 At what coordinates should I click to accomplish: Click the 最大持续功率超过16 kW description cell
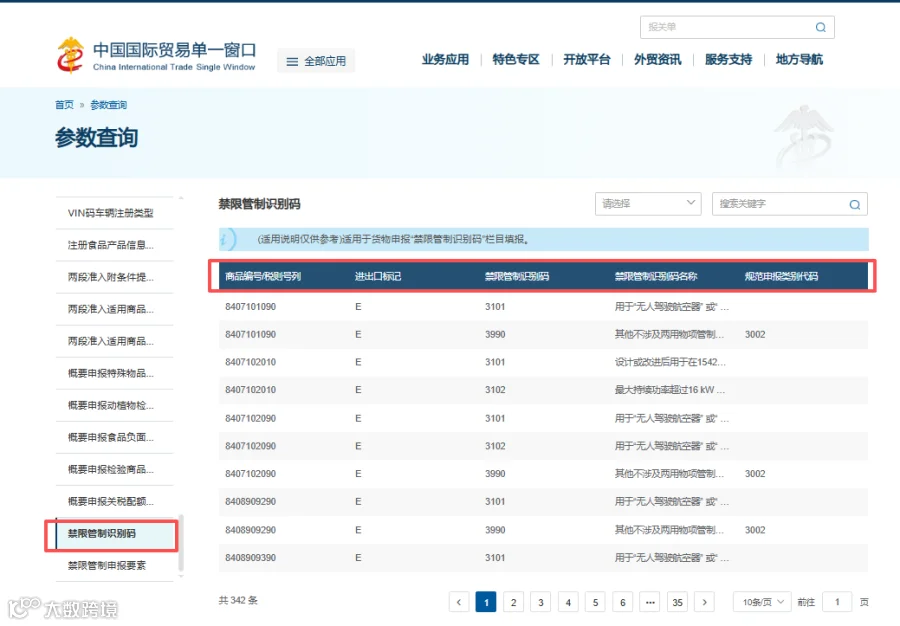[x=670, y=390]
